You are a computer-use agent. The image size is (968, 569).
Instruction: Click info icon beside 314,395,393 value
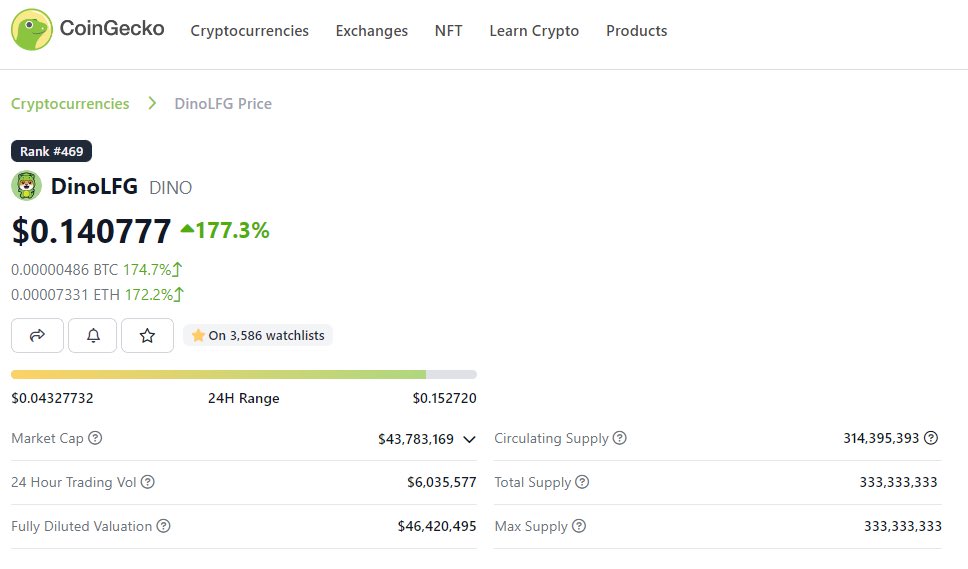tap(931, 438)
